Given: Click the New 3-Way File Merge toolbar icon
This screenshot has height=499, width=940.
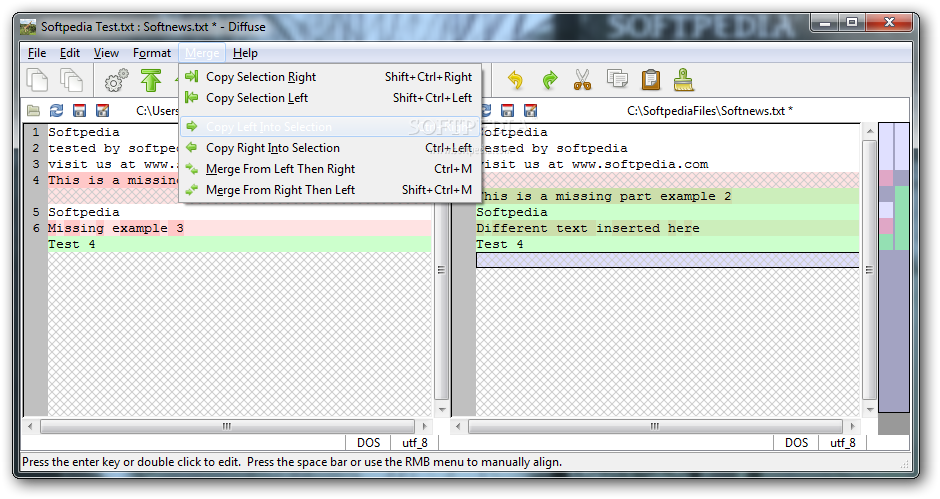Looking at the screenshot, I should click(x=71, y=80).
